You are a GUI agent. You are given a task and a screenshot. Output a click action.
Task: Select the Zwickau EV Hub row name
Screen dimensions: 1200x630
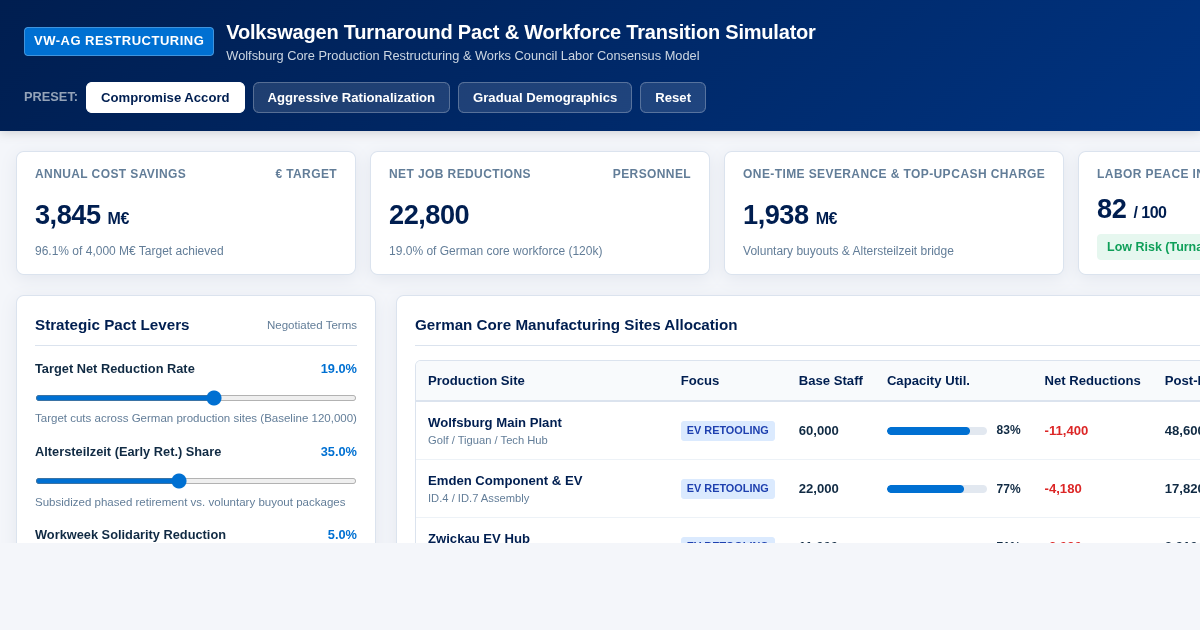[x=479, y=538]
